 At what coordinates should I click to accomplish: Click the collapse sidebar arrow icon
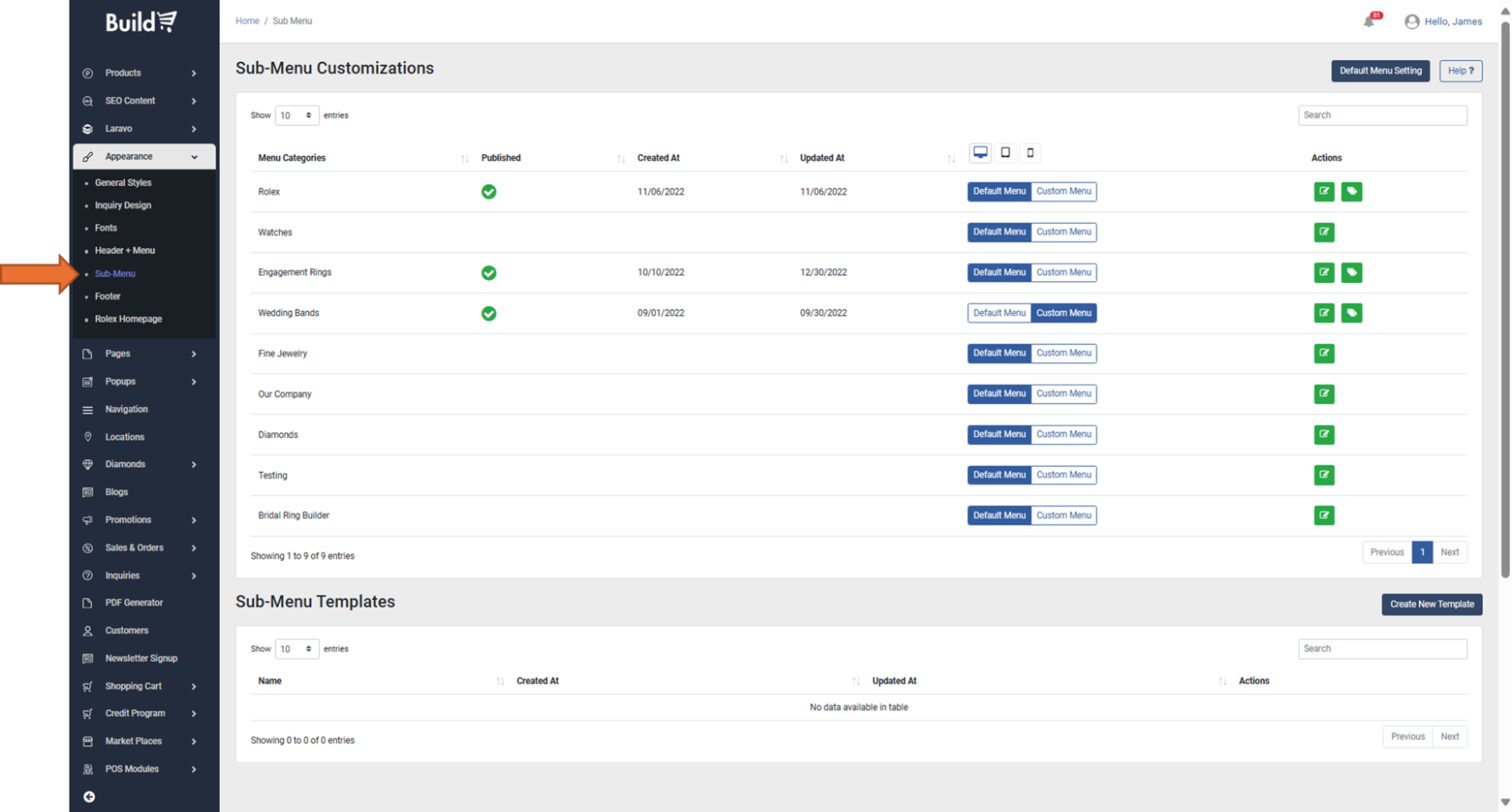pos(89,796)
